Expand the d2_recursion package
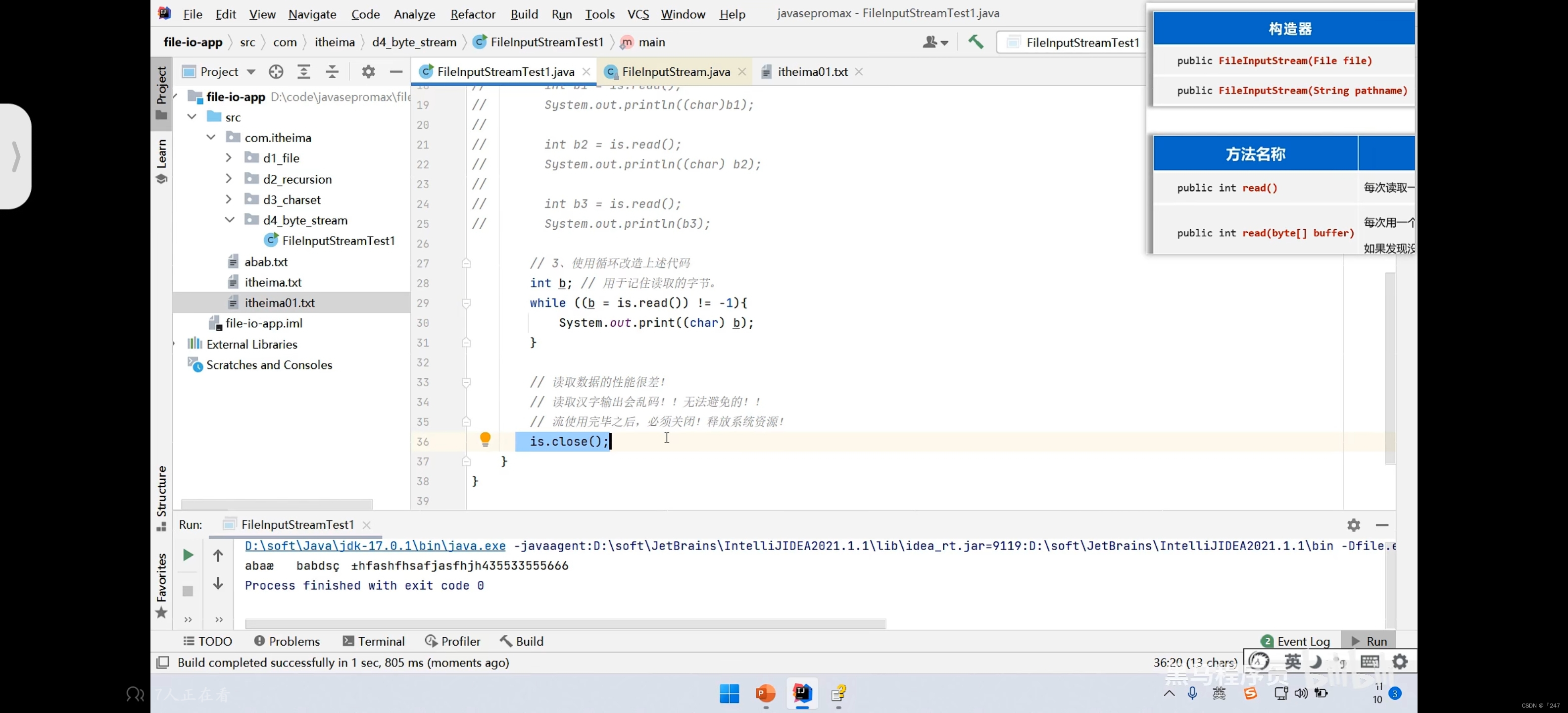This screenshot has width=1568, height=713. click(x=229, y=179)
